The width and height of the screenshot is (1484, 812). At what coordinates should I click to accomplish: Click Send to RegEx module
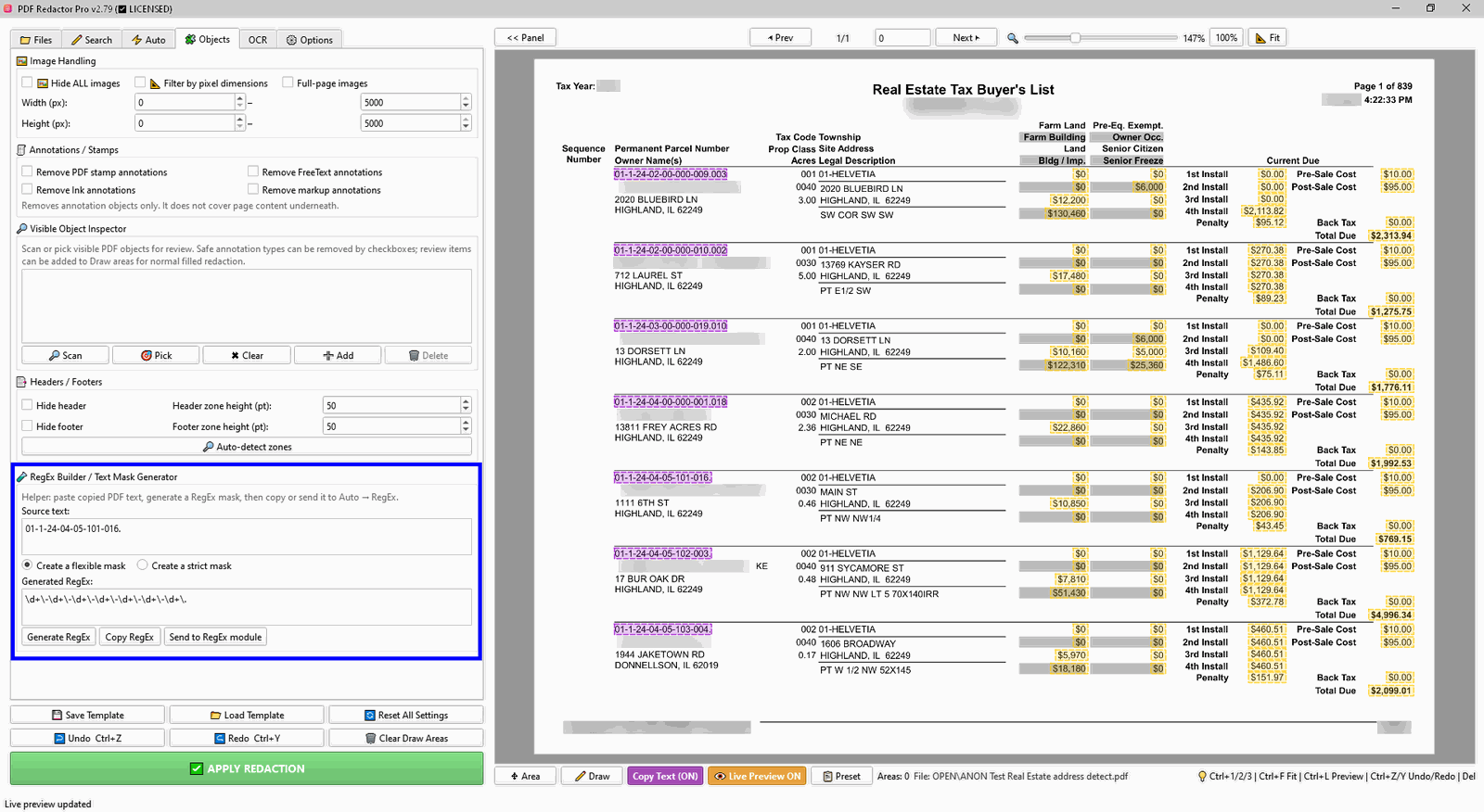coord(215,637)
